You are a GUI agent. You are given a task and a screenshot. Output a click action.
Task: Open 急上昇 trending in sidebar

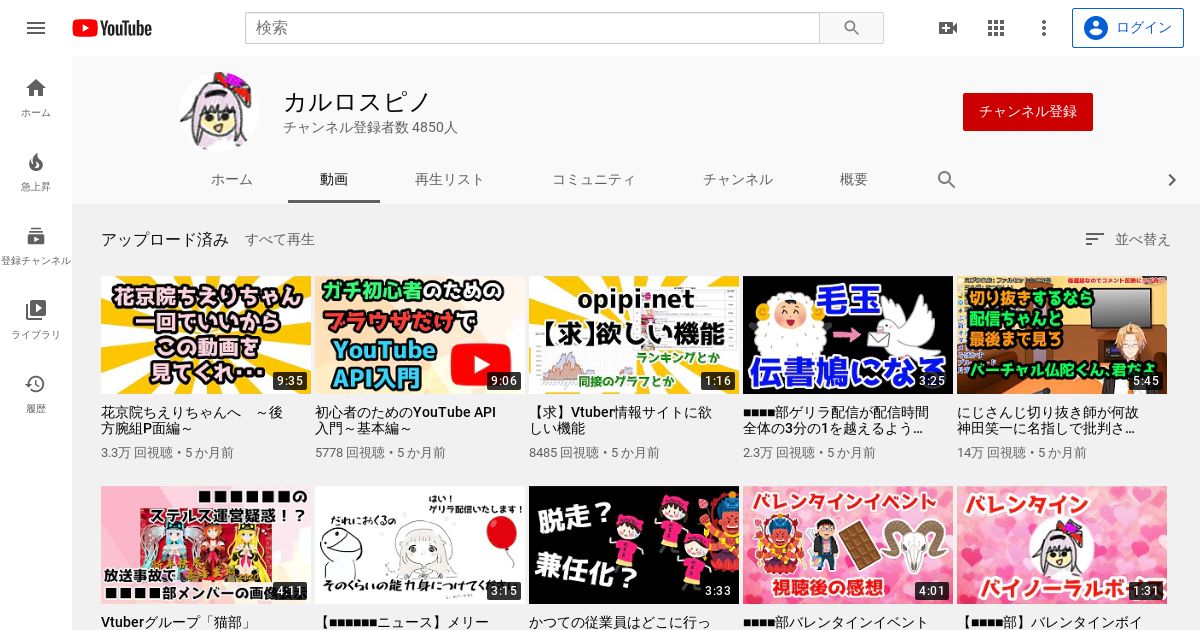[36, 172]
